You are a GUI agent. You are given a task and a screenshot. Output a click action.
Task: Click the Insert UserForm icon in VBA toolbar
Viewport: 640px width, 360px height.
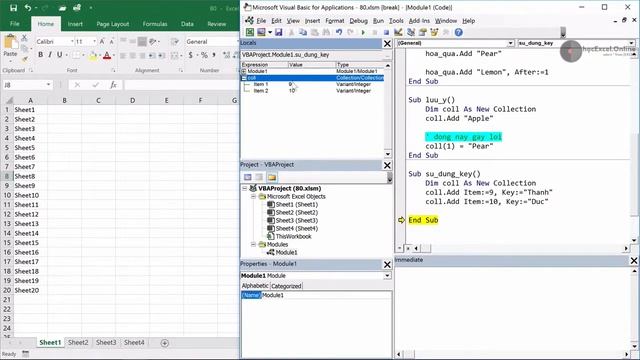261,32
